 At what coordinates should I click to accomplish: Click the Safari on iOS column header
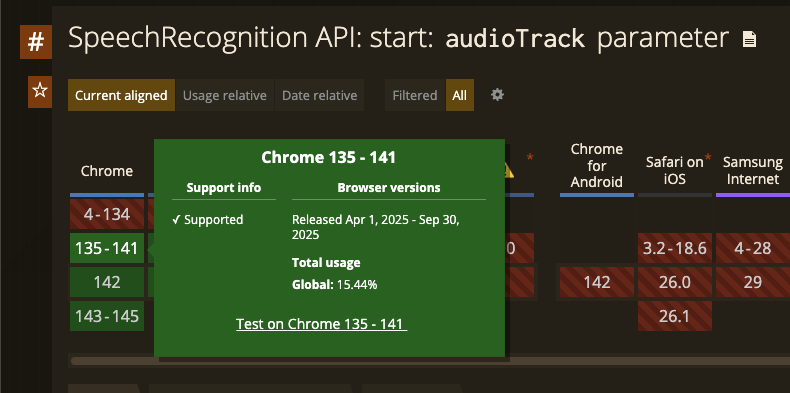click(x=675, y=170)
